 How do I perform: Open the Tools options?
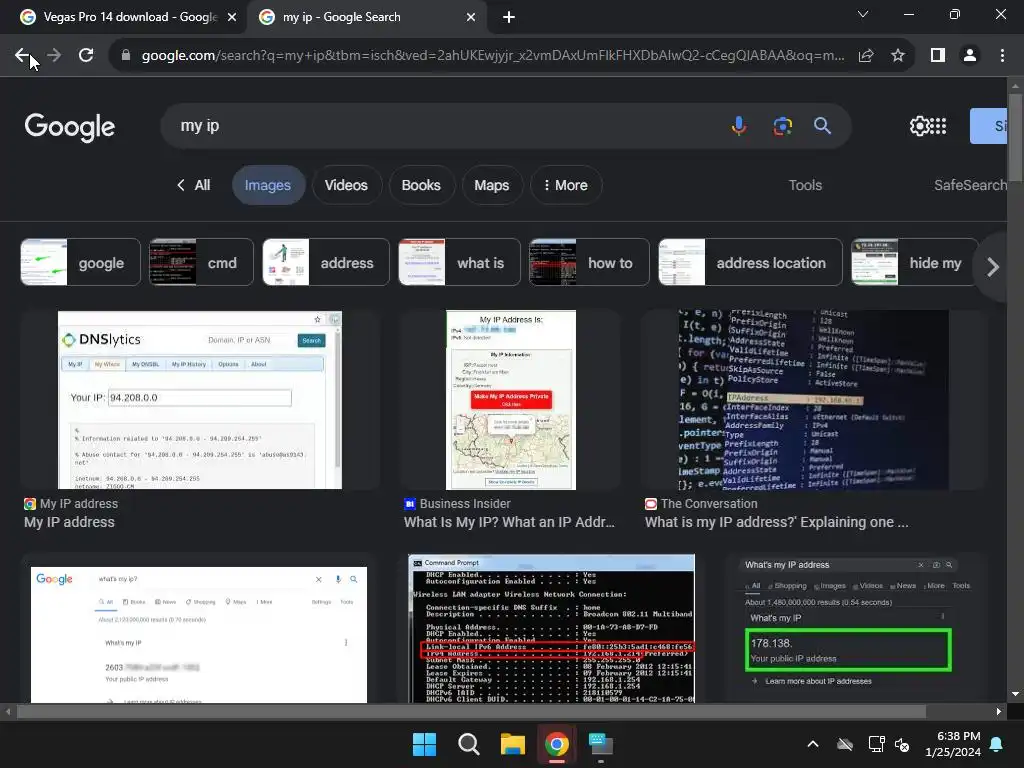click(x=805, y=185)
